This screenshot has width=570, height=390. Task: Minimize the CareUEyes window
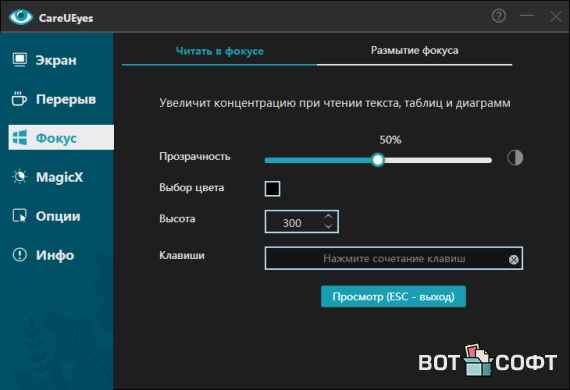[x=527, y=16]
